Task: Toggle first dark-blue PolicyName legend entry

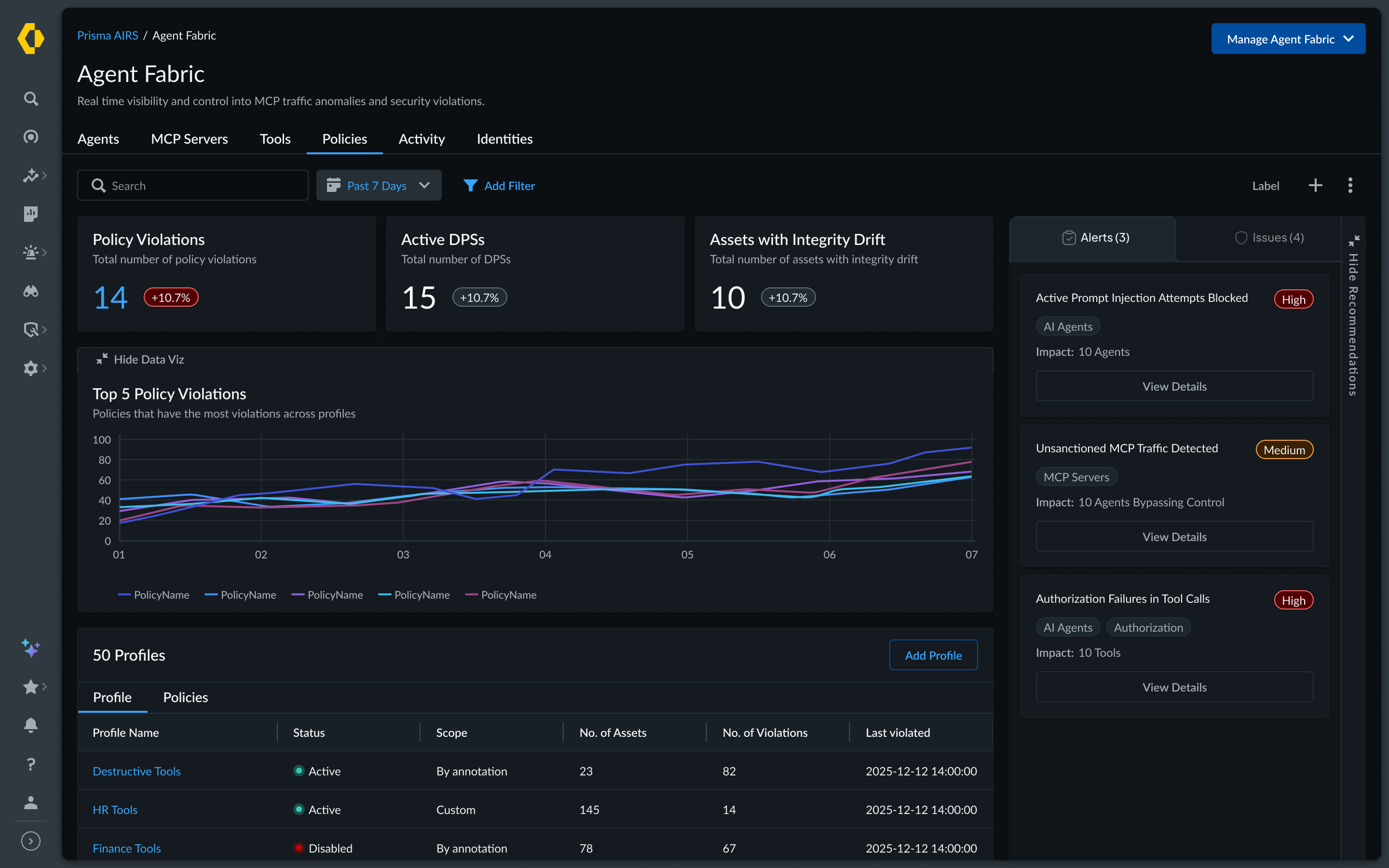Action: click(153, 595)
